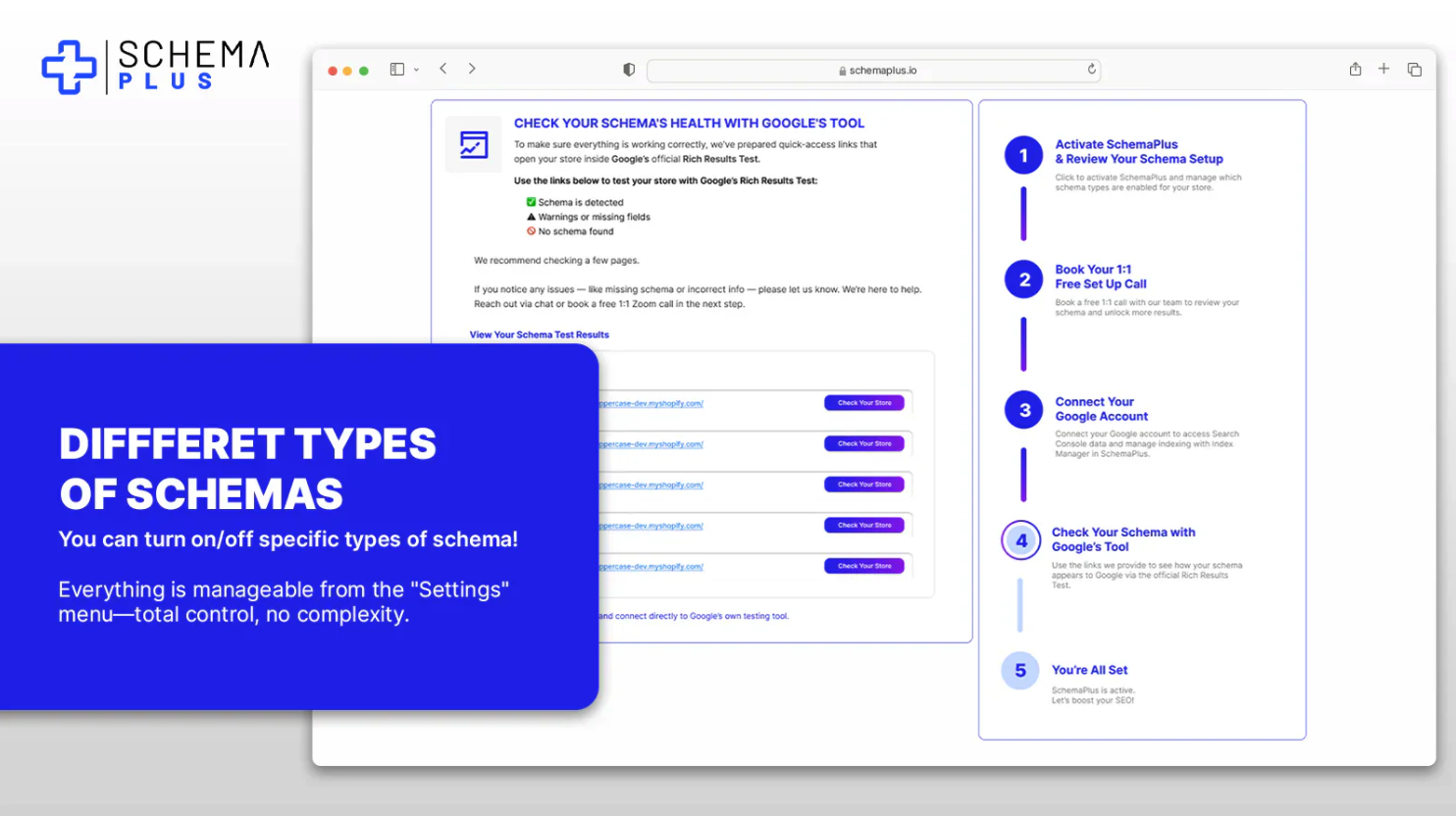Viewport: 1456px width, 816px height.
Task: Click the privacy shield icon in toolbar
Action: (629, 70)
